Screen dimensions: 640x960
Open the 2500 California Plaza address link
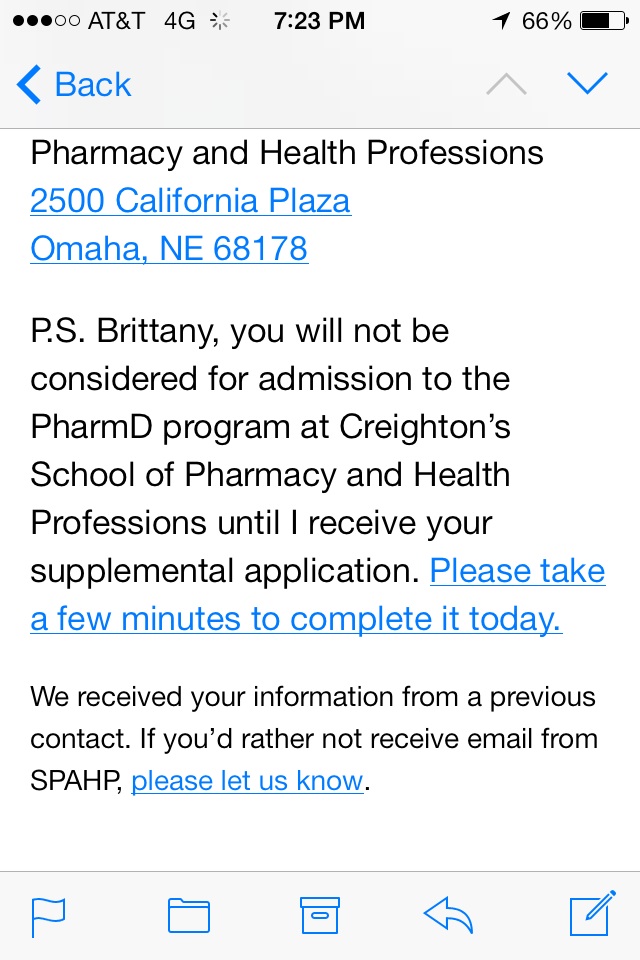tap(190, 201)
